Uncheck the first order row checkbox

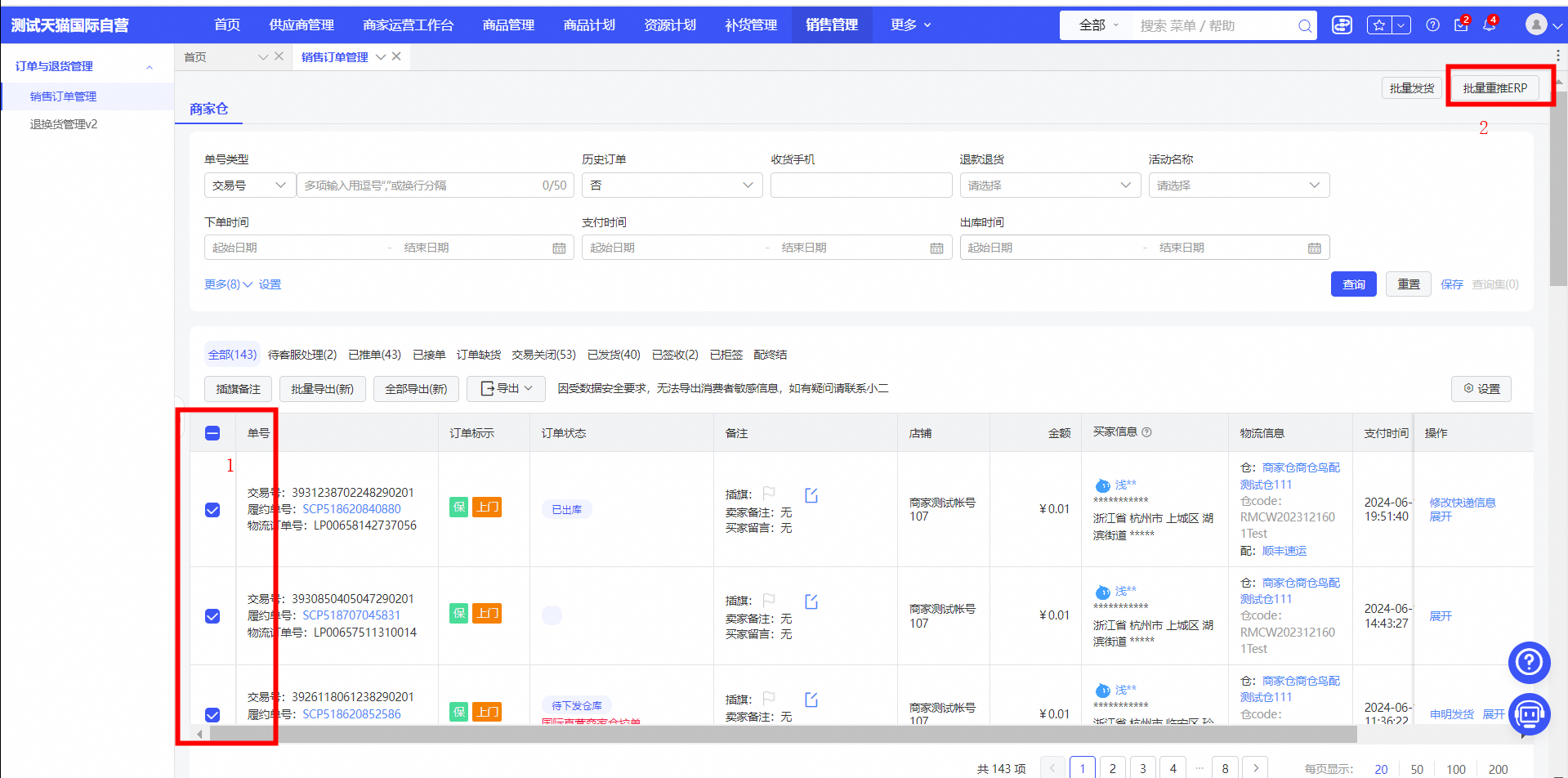(x=212, y=510)
